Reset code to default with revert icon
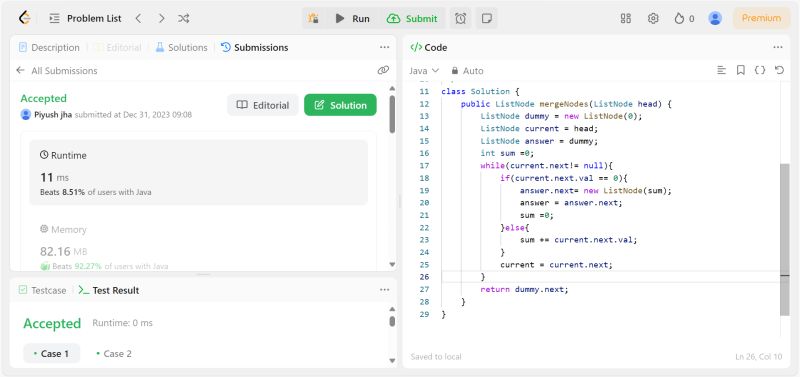Screen dimensions: 800x377 click(779, 70)
